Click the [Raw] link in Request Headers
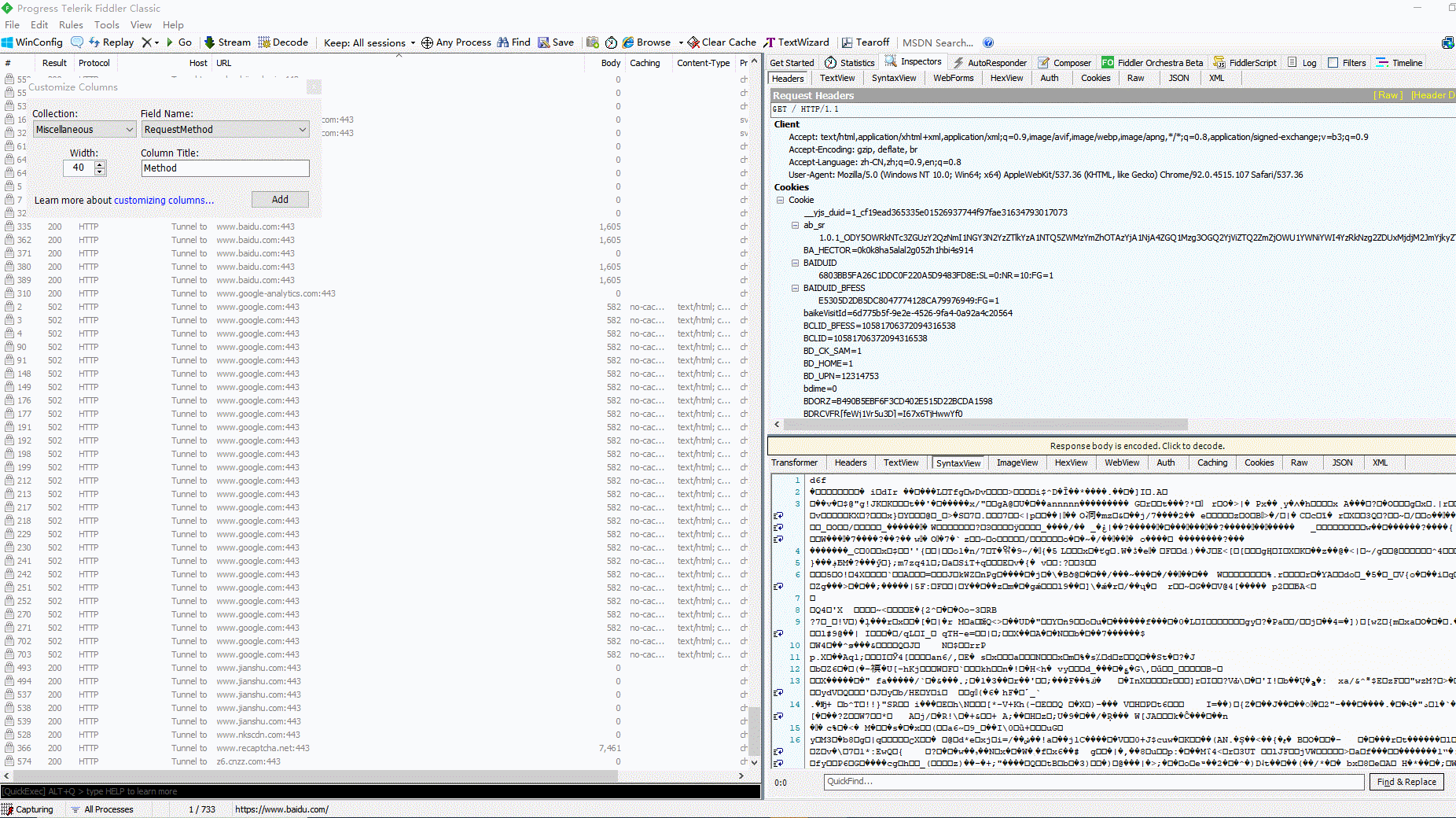 pyautogui.click(x=1388, y=95)
